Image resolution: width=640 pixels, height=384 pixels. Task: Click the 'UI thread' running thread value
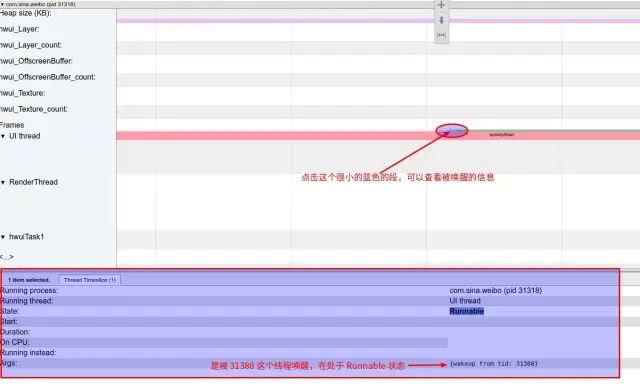click(x=465, y=301)
